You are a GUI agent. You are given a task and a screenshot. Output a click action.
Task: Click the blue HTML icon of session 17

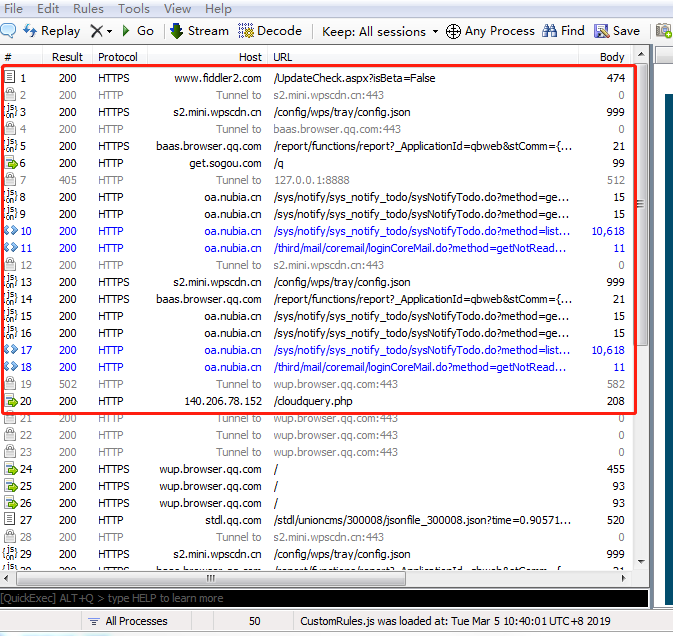[11, 349]
